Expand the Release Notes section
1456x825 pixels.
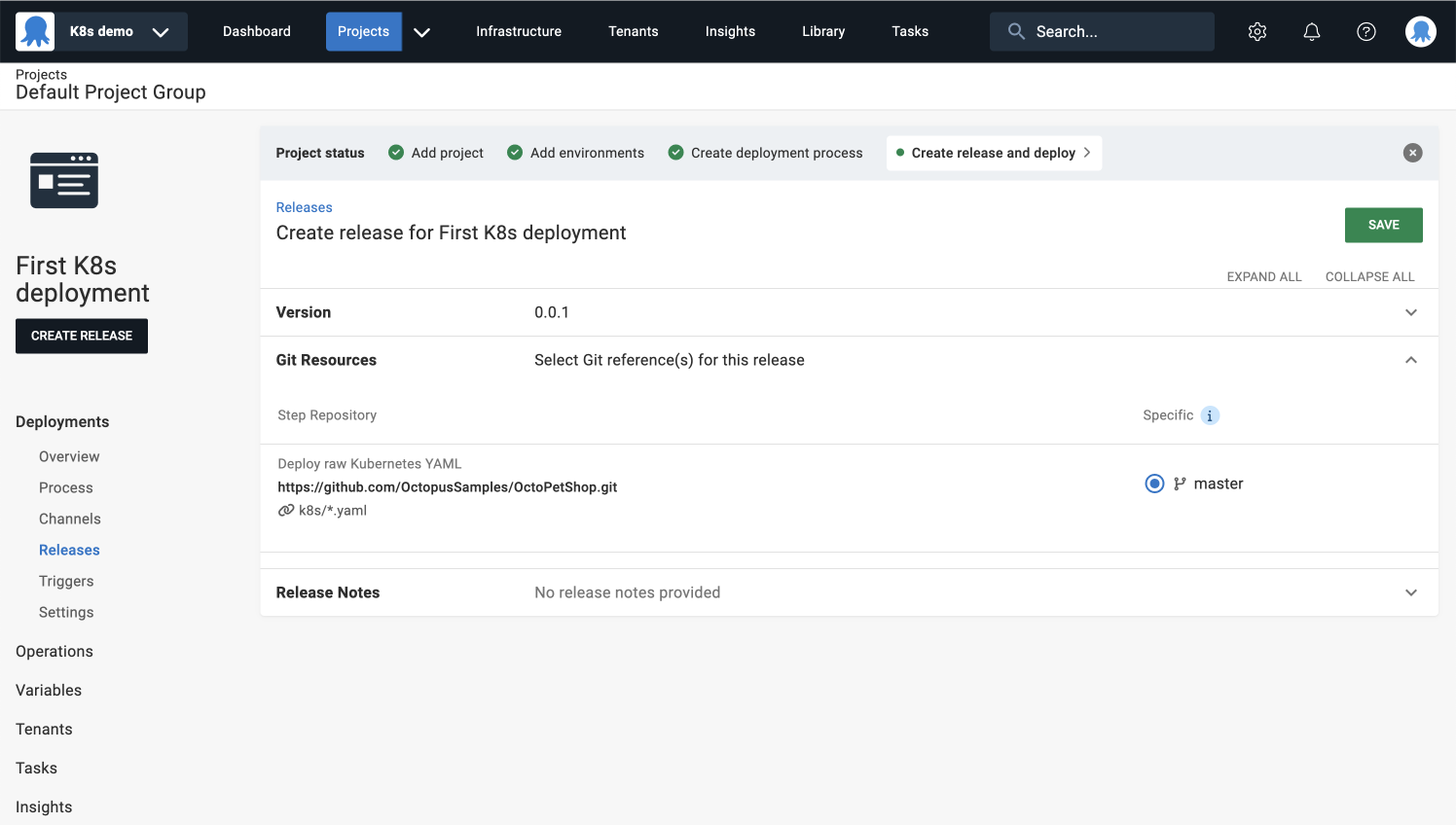click(x=1411, y=592)
